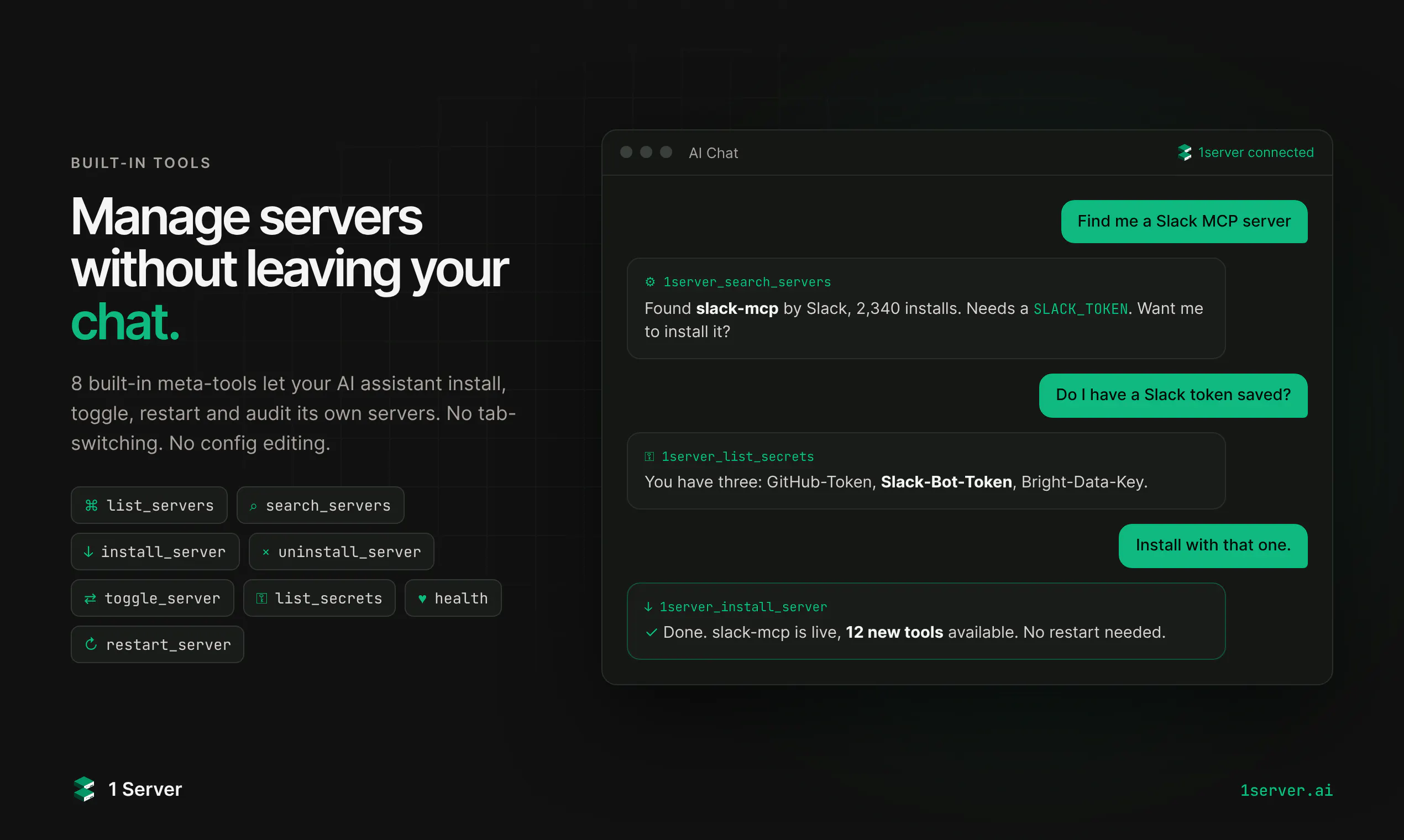Screen dimensions: 1404x840
Task: Click the 1server connected logo icon
Action: coord(1185,153)
